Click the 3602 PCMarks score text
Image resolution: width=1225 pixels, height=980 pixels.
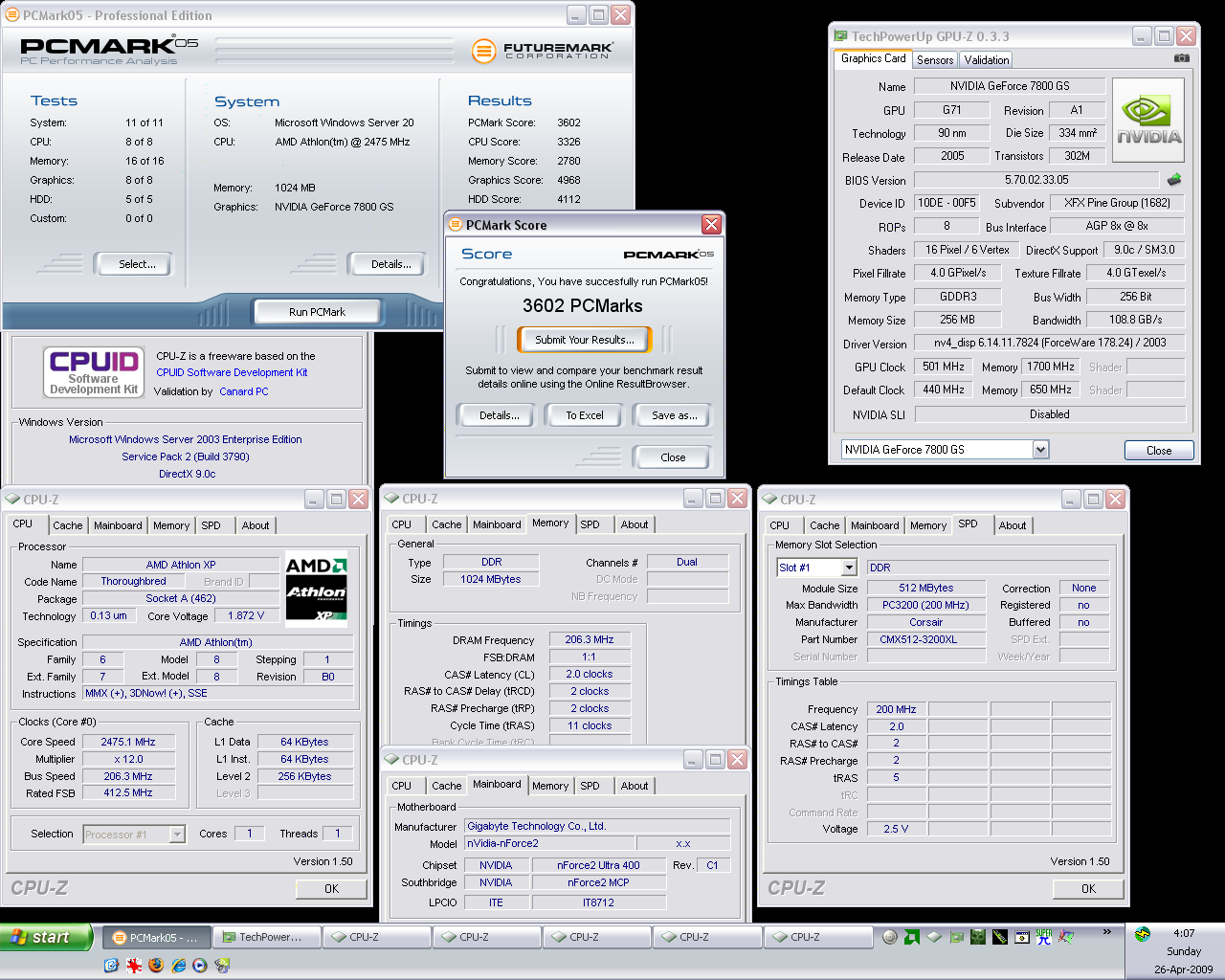coord(583,306)
